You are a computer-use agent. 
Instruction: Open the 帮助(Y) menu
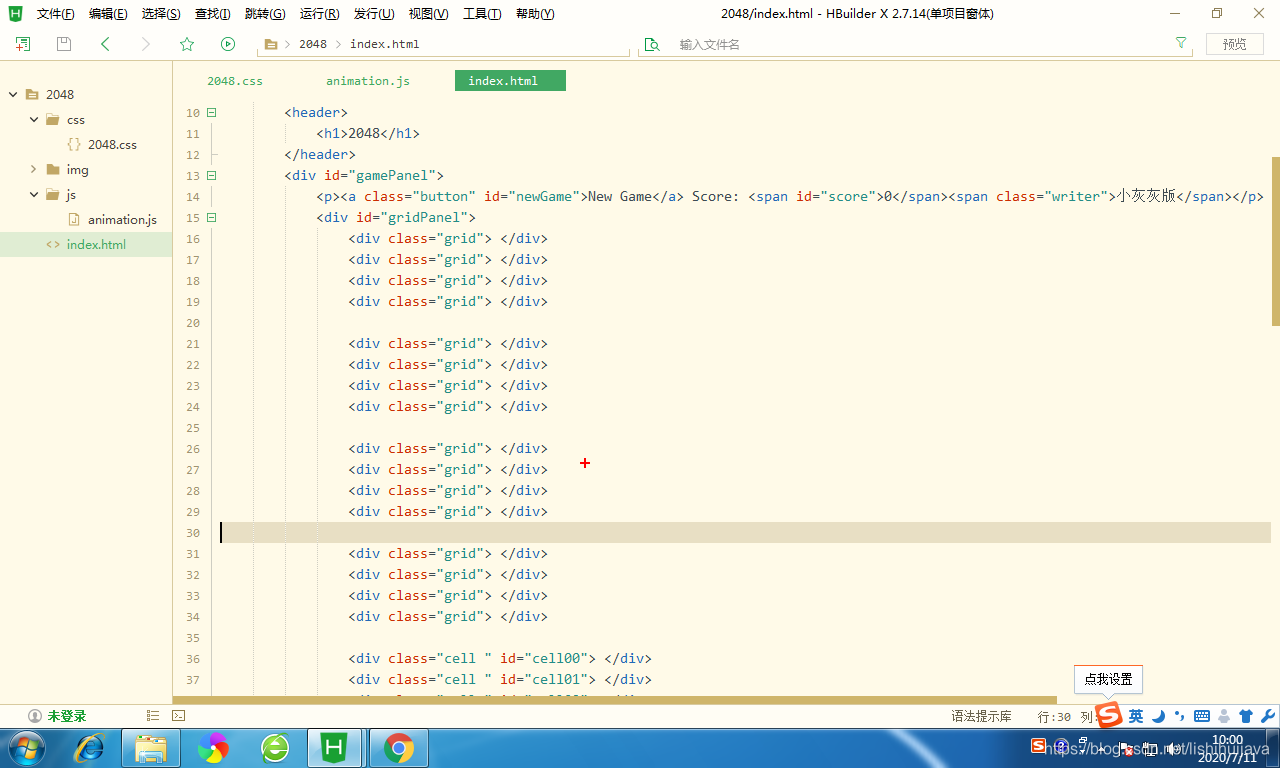pos(535,14)
